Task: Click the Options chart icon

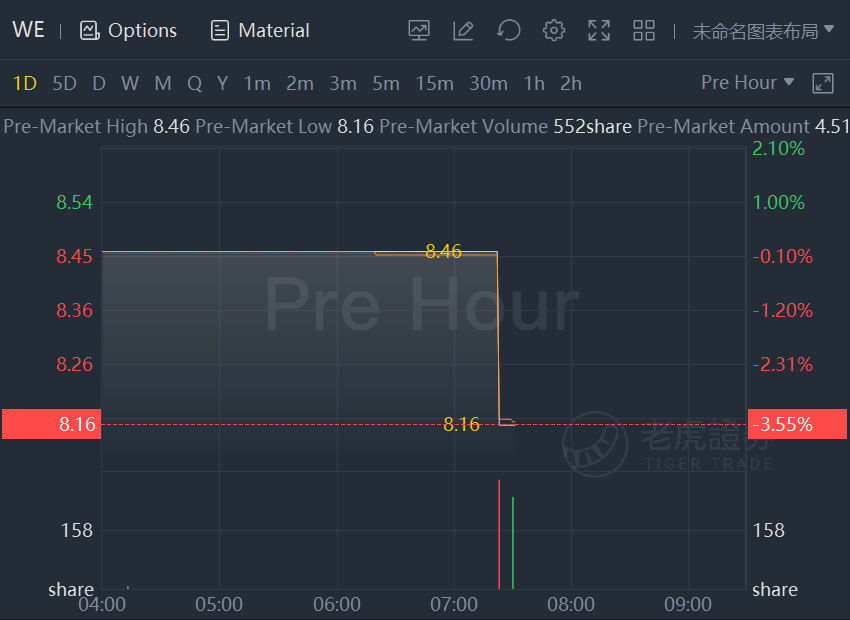Action: coord(89,30)
